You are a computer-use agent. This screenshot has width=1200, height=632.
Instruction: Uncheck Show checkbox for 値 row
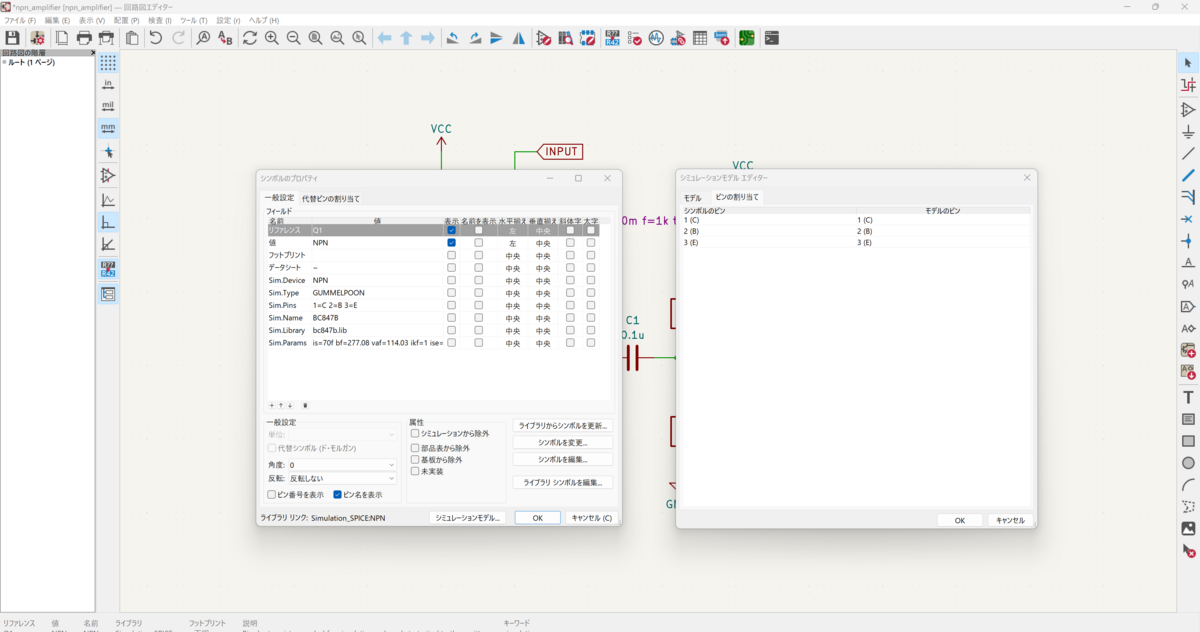452,243
